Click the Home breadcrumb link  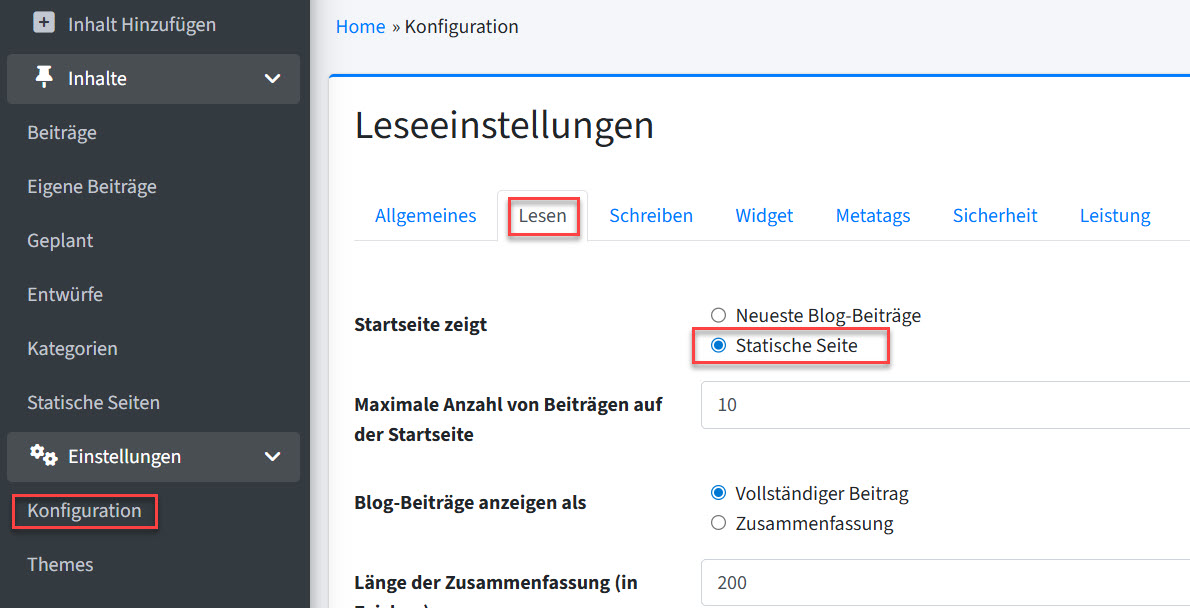[x=360, y=27]
